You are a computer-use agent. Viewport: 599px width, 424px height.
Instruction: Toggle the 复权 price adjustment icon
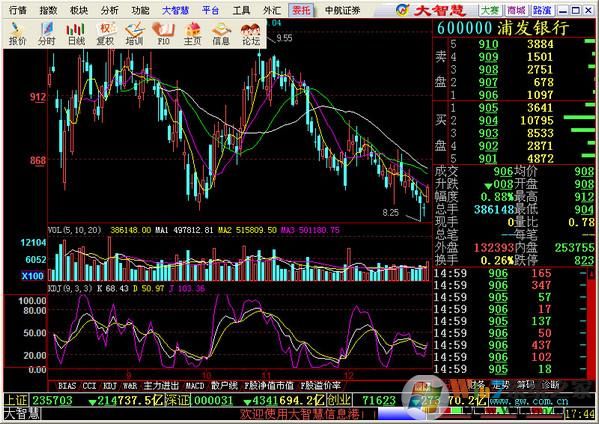pos(105,34)
